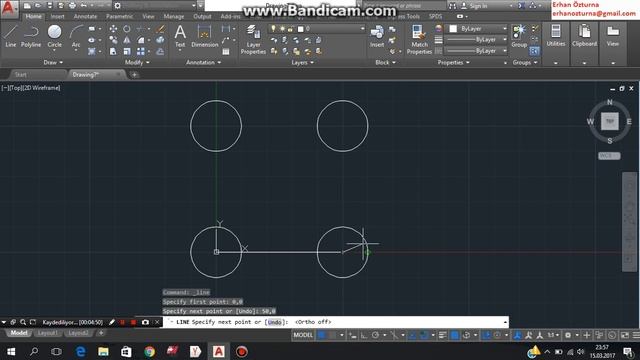This screenshot has width=640, height=360.
Task: Select the Arc tool
Action: [76, 36]
